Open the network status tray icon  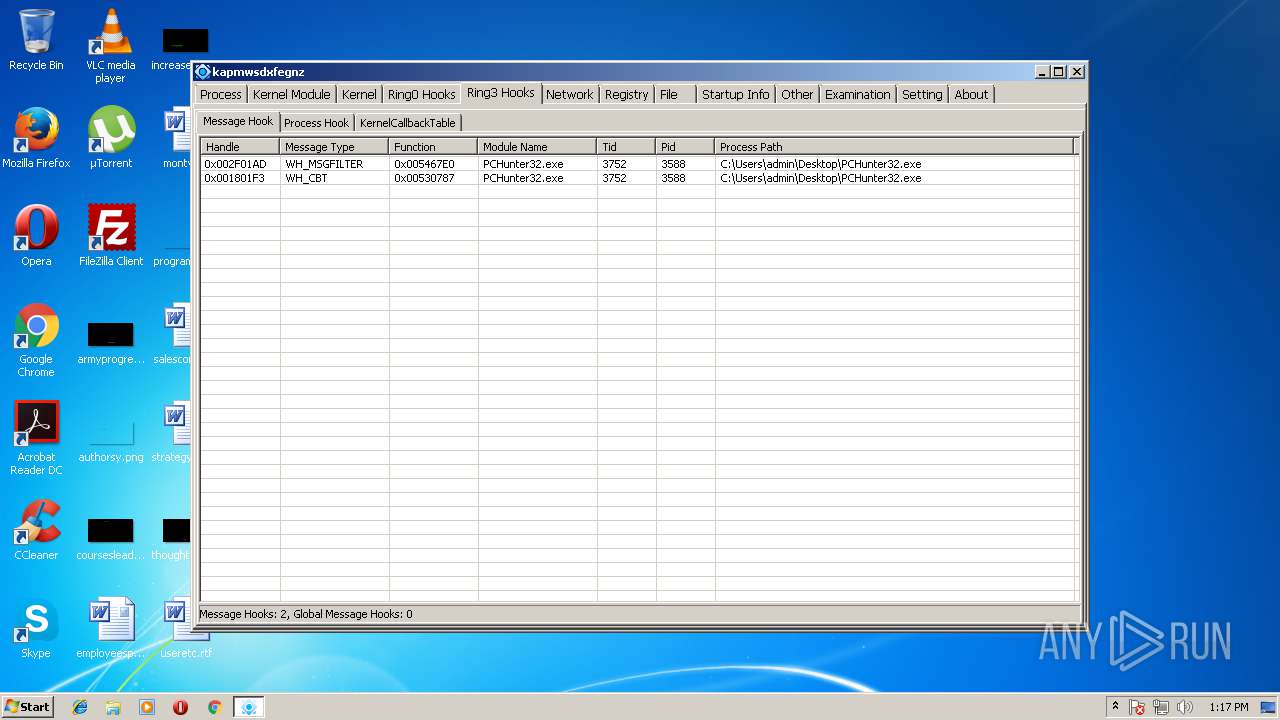coord(1161,707)
